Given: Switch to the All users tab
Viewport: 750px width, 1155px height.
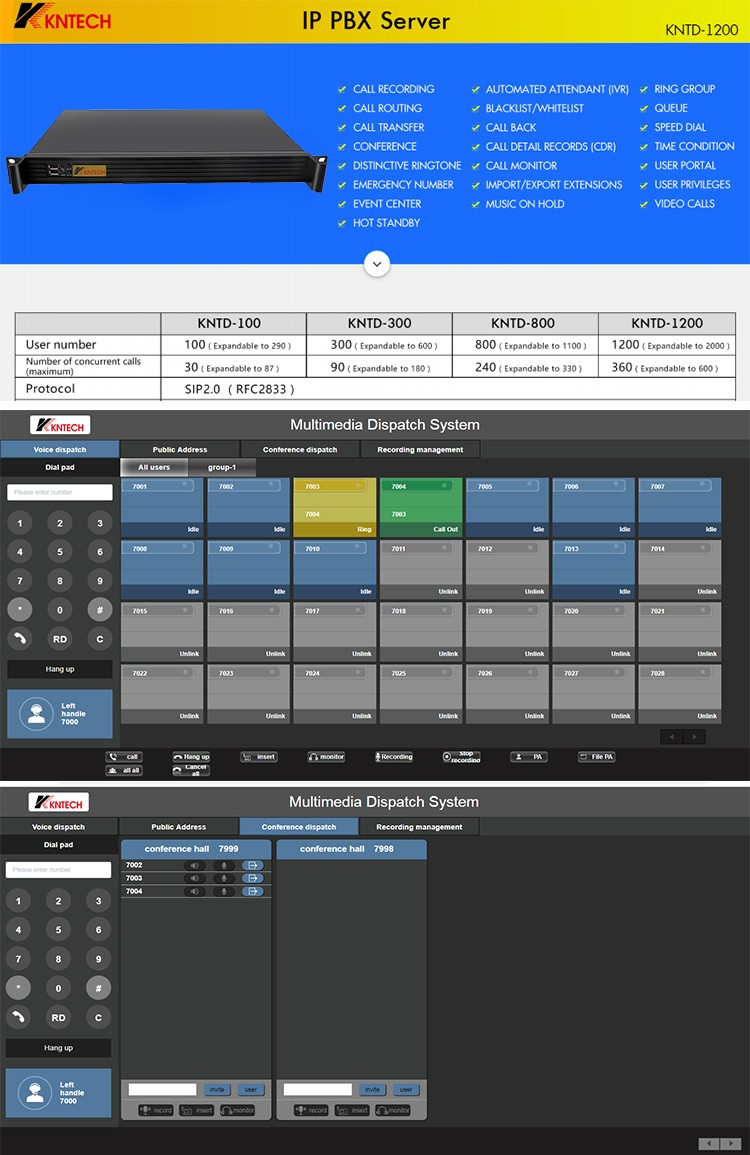Looking at the screenshot, I should [154, 468].
